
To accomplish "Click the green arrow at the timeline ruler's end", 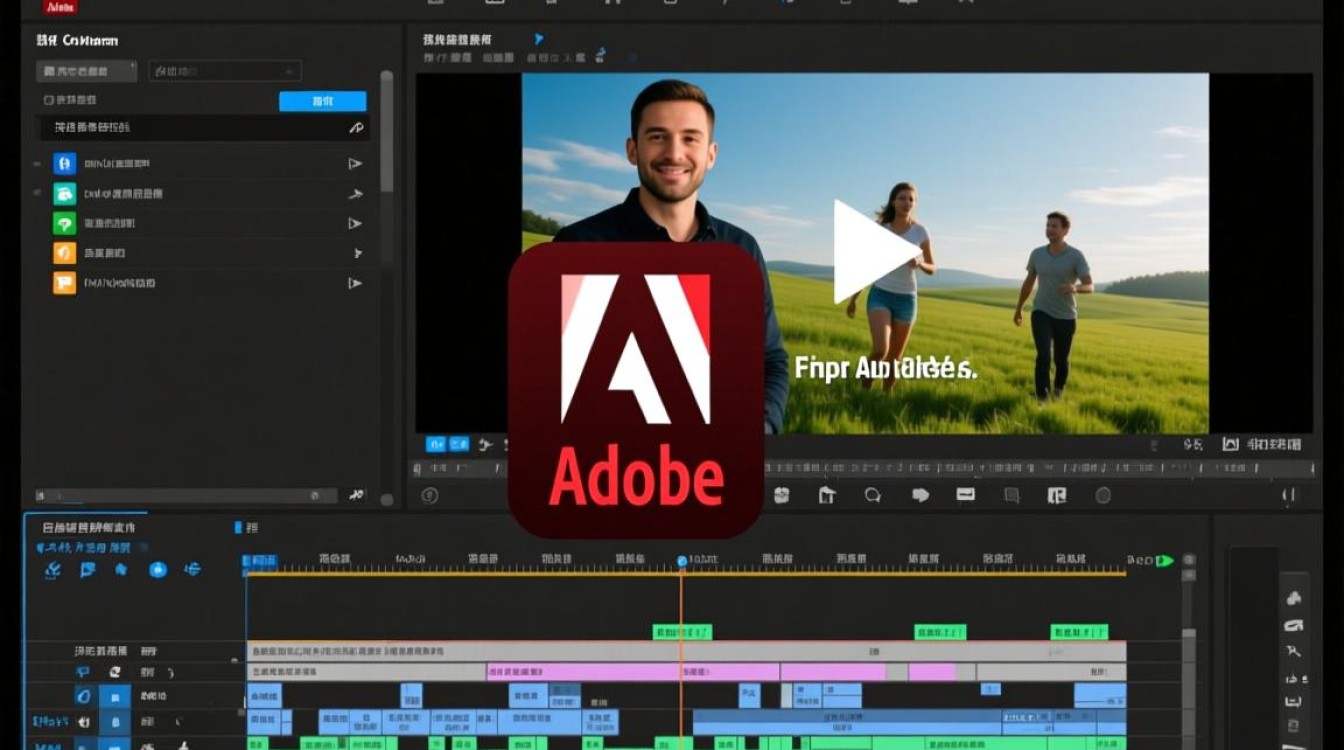I will point(1164,561).
